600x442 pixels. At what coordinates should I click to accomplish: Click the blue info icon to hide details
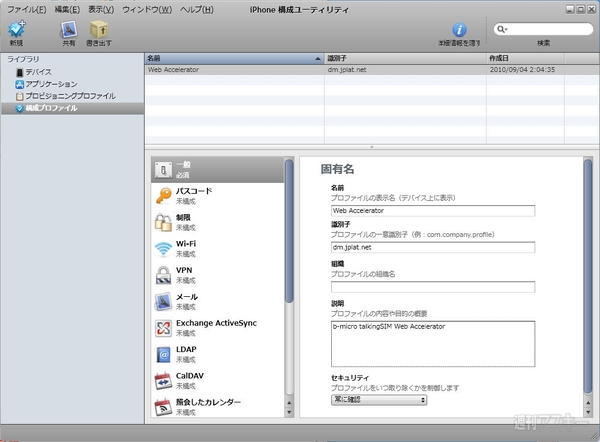tap(459, 29)
